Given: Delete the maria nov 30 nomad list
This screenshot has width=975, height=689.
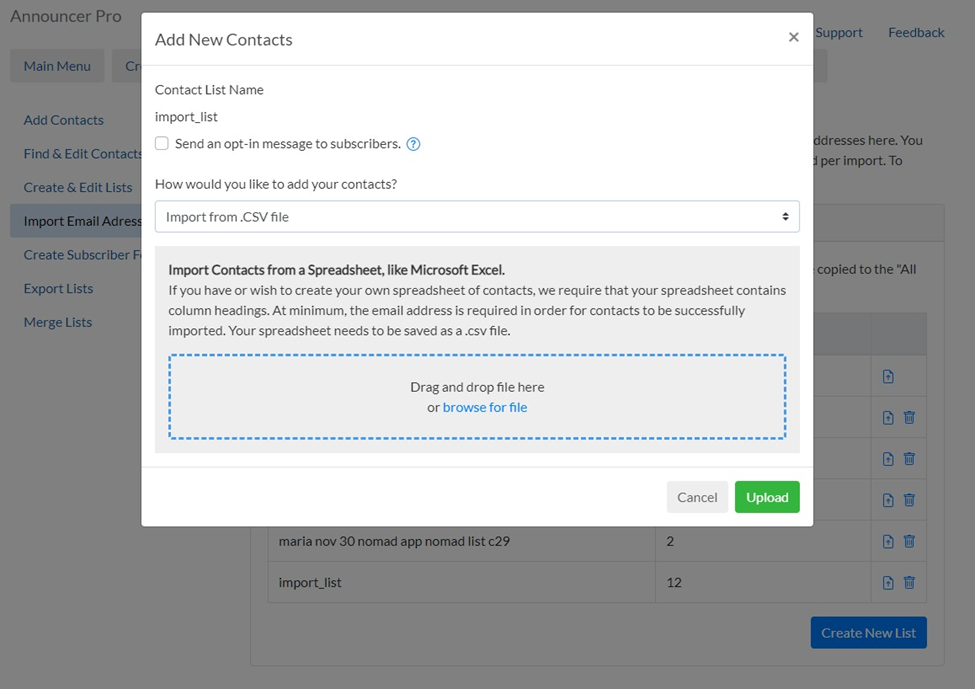Looking at the screenshot, I should pyautogui.click(x=909, y=541).
